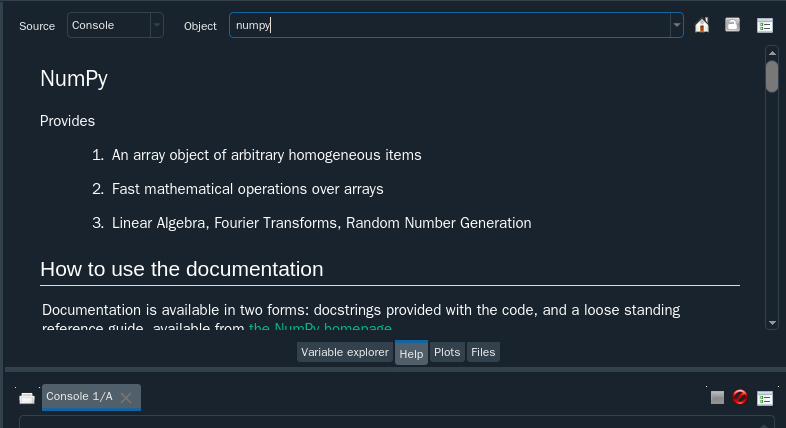Open the NumPy homepage link
Viewport: 786px width, 428px height.
point(320,328)
